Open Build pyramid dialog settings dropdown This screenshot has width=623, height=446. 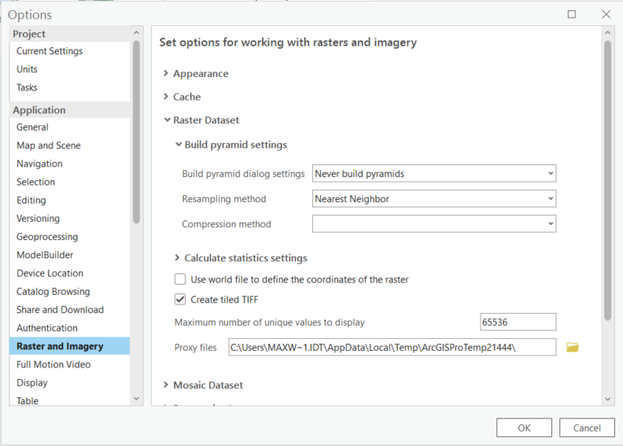coord(434,173)
